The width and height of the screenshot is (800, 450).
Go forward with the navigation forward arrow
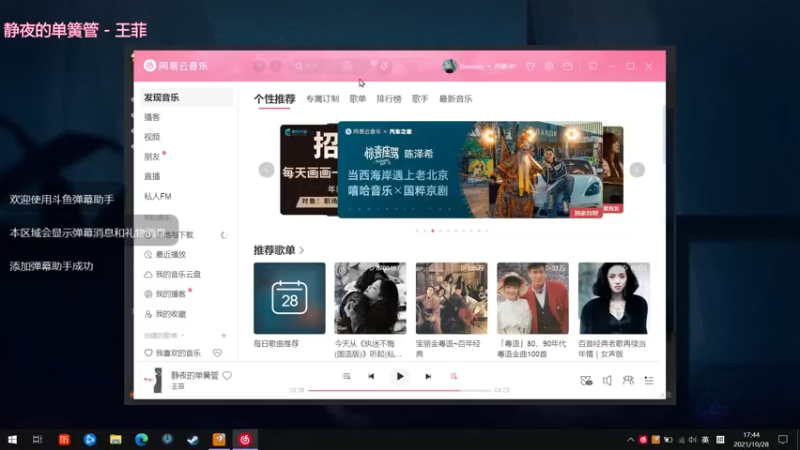pyautogui.click(x=276, y=66)
